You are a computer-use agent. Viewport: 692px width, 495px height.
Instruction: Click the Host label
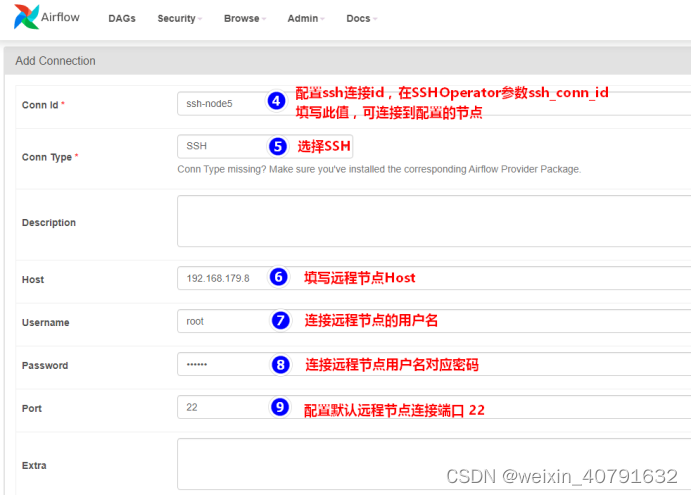(x=33, y=280)
